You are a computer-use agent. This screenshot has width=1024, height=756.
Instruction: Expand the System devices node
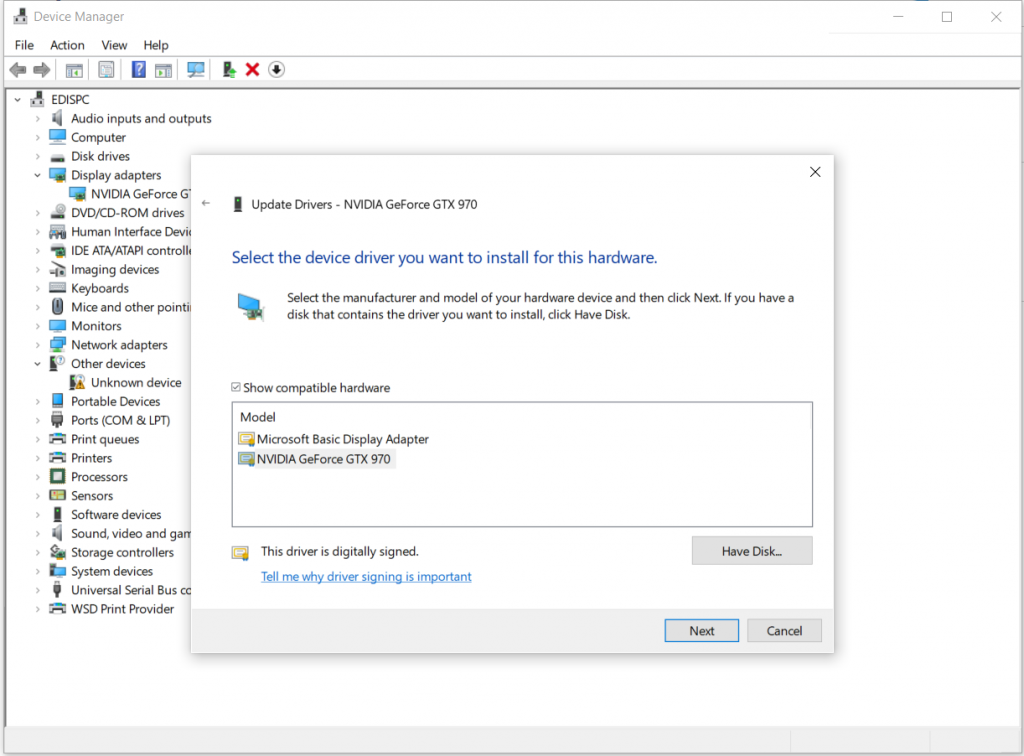pos(37,571)
